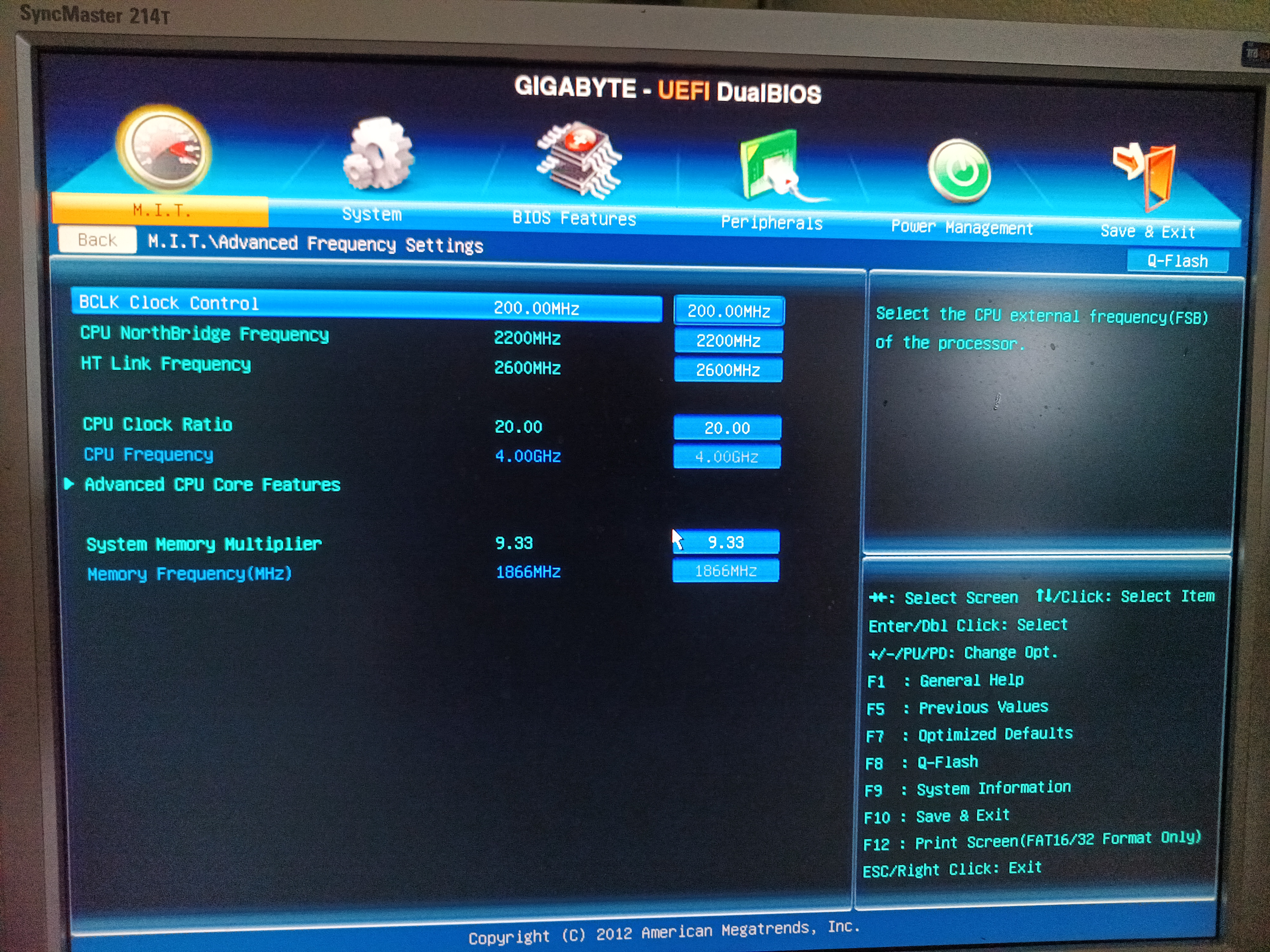Open CPU Clock Ratio 20.00 selector
The height and width of the screenshot is (952, 1270).
[x=727, y=428]
